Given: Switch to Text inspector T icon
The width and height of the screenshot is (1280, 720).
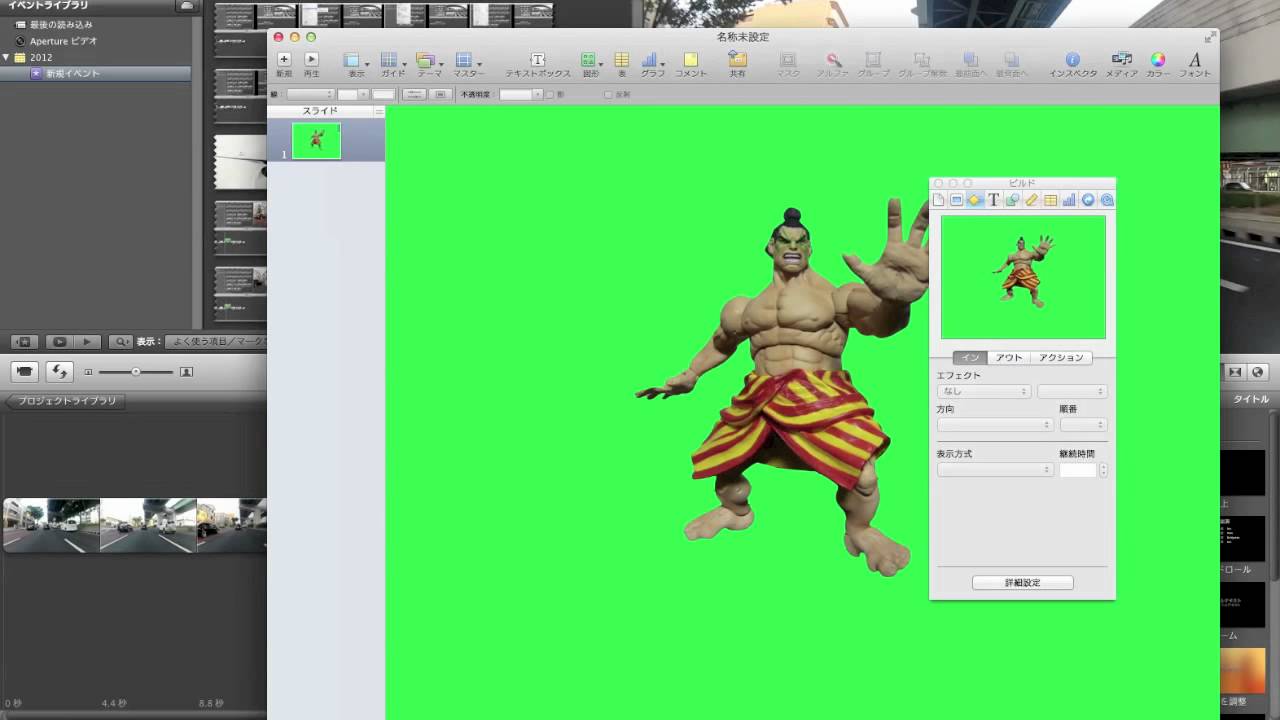Looking at the screenshot, I should tap(993, 200).
